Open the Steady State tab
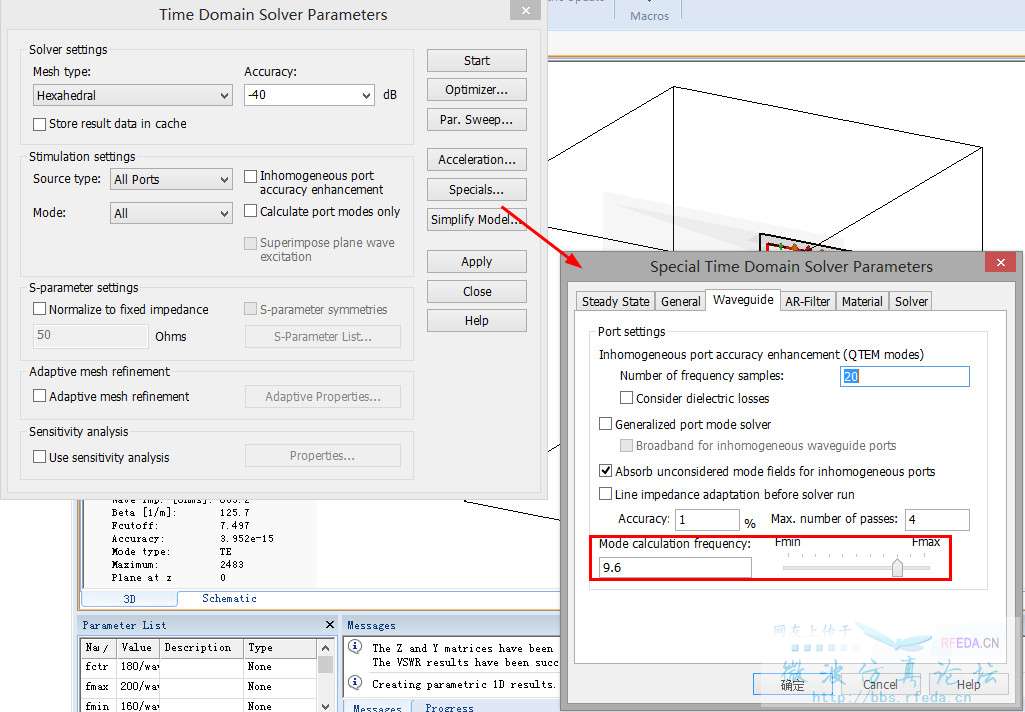1025x712 pixels. pyautogui.click(x=615, y=301)
